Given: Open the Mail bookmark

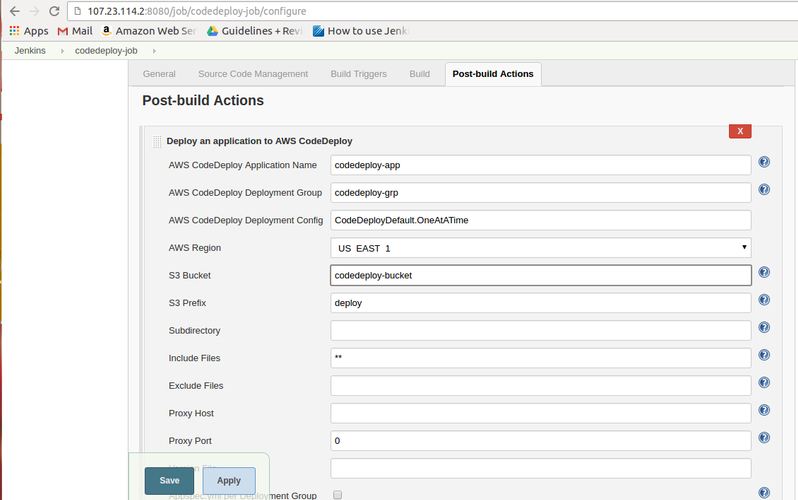Looking at the screenshot, I should pos(75,31).
